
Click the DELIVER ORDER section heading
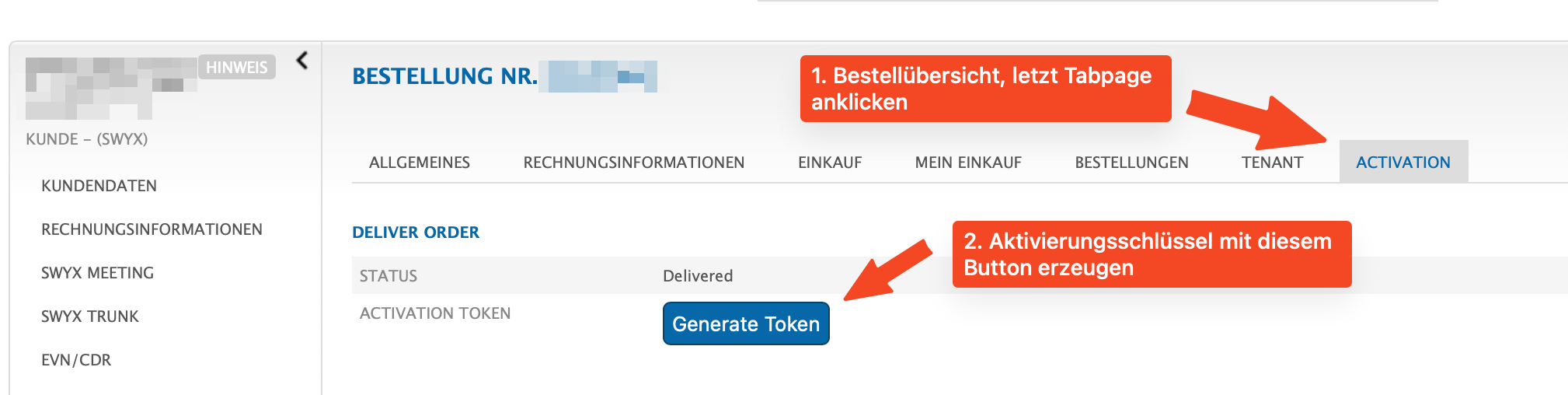point(416,232)
